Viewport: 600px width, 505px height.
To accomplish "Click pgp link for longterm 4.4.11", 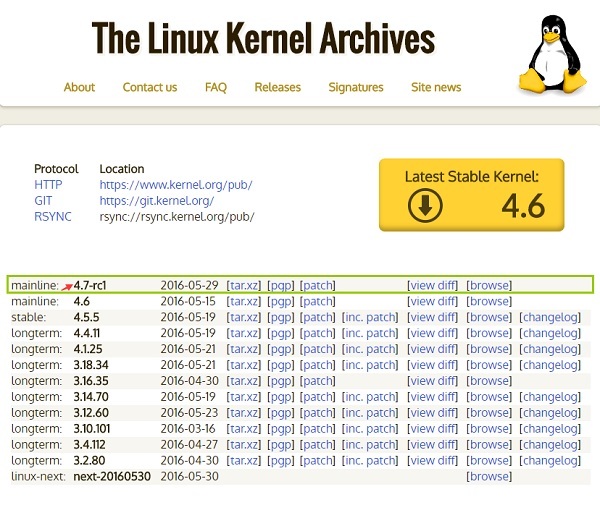I will tap(281, 333).
